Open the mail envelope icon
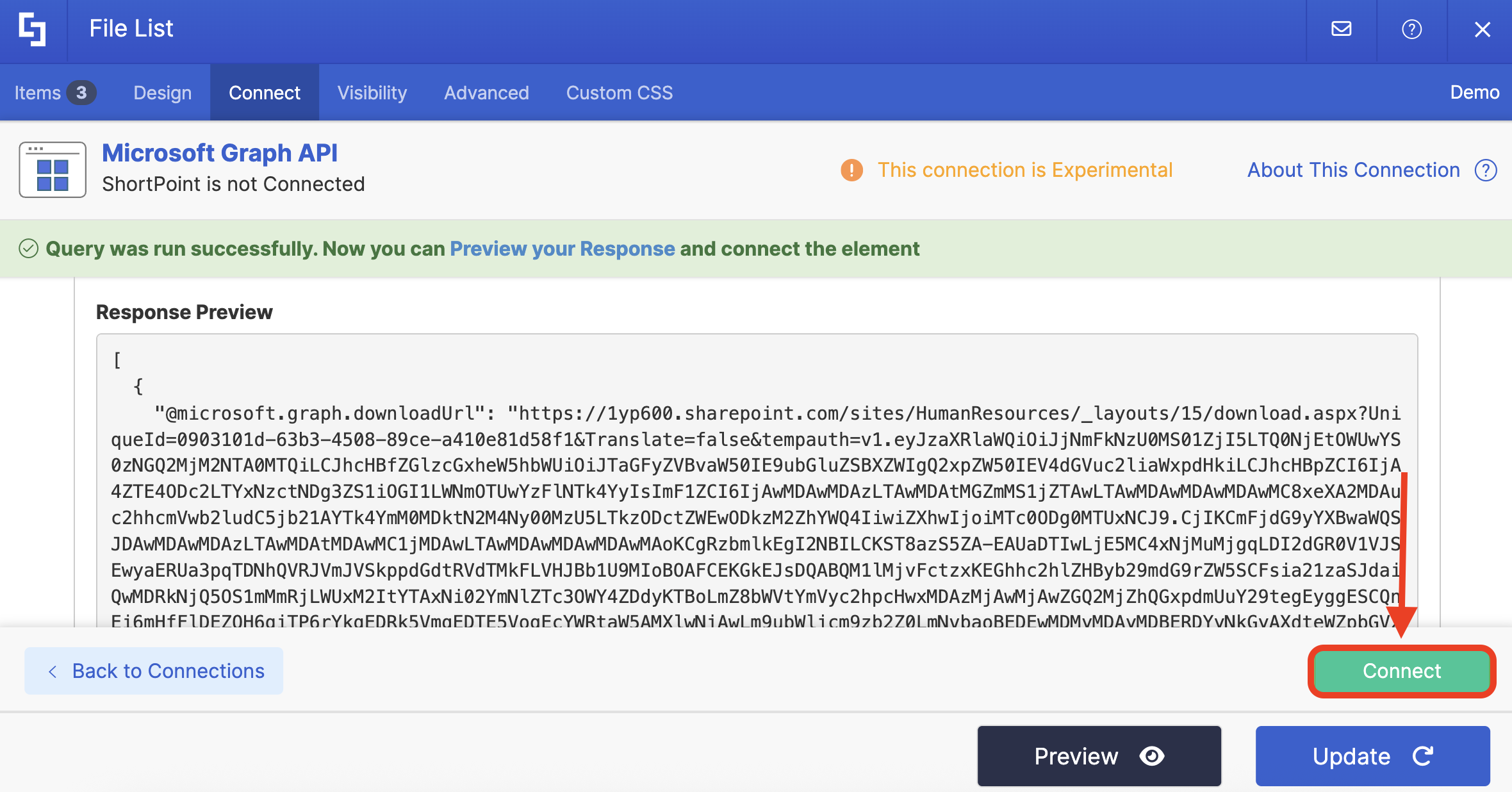 [1341, 29]
